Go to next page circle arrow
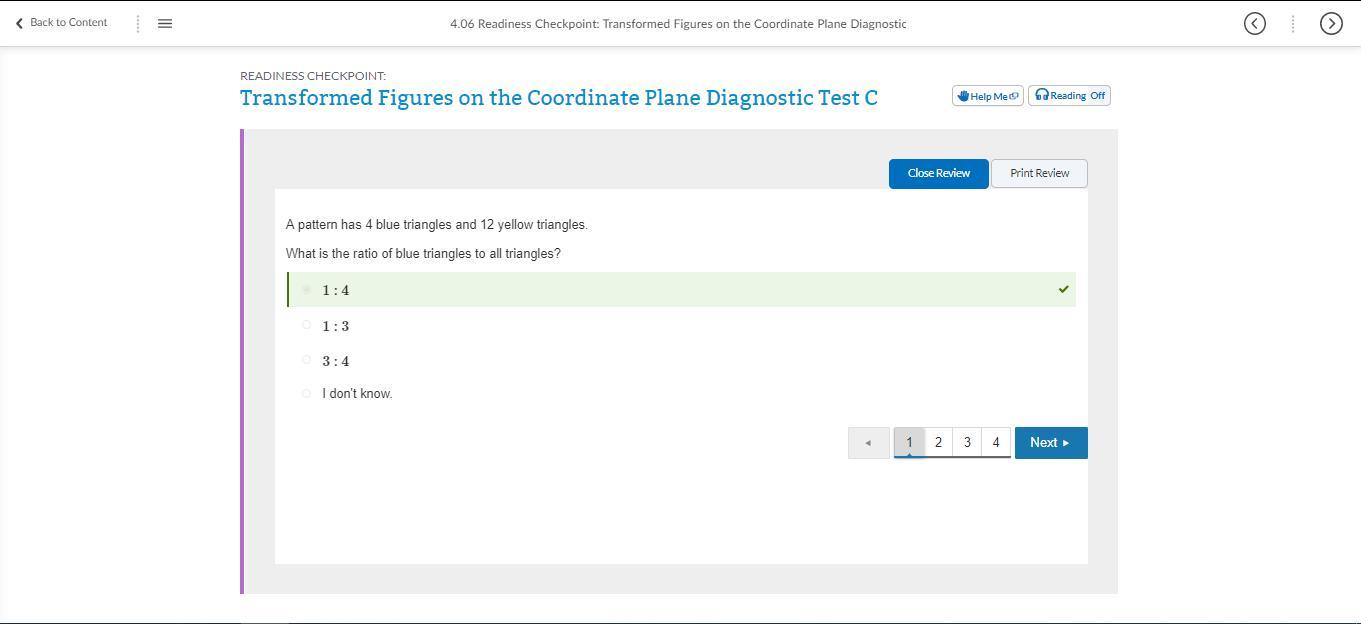This screenshot has height=624, width=1361. point(1330,23)
